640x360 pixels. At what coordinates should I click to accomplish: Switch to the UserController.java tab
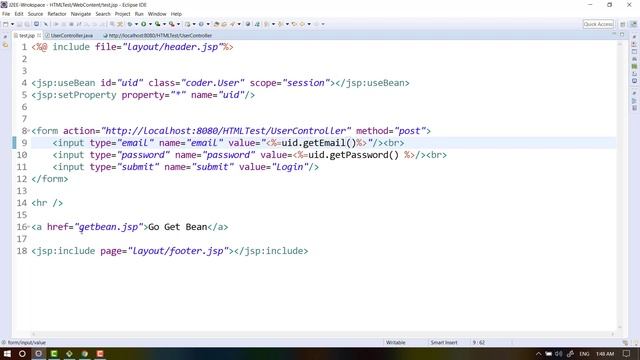coord(69,36)
